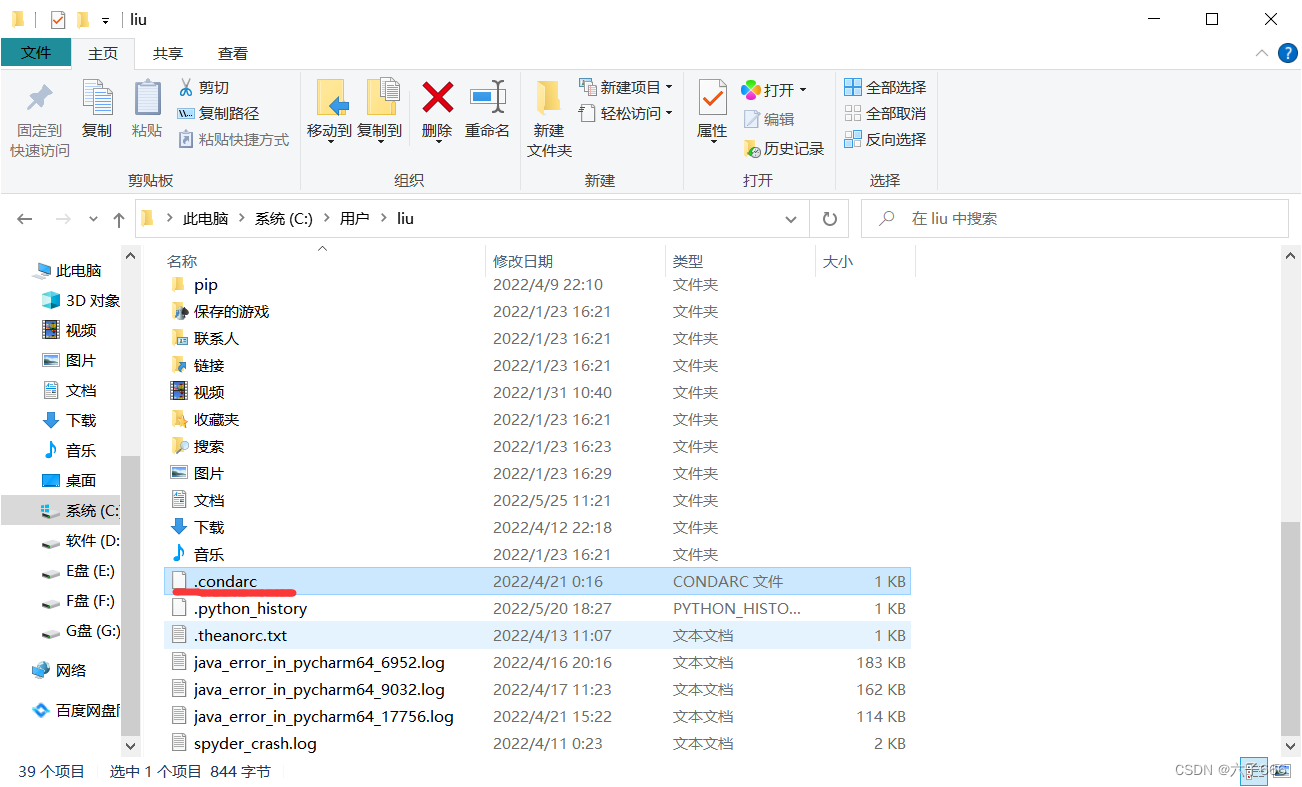Viewport: 1302px width, 787px height.
Task: Click Cut (剪切) scissors icon
Action: coord(186,88)
